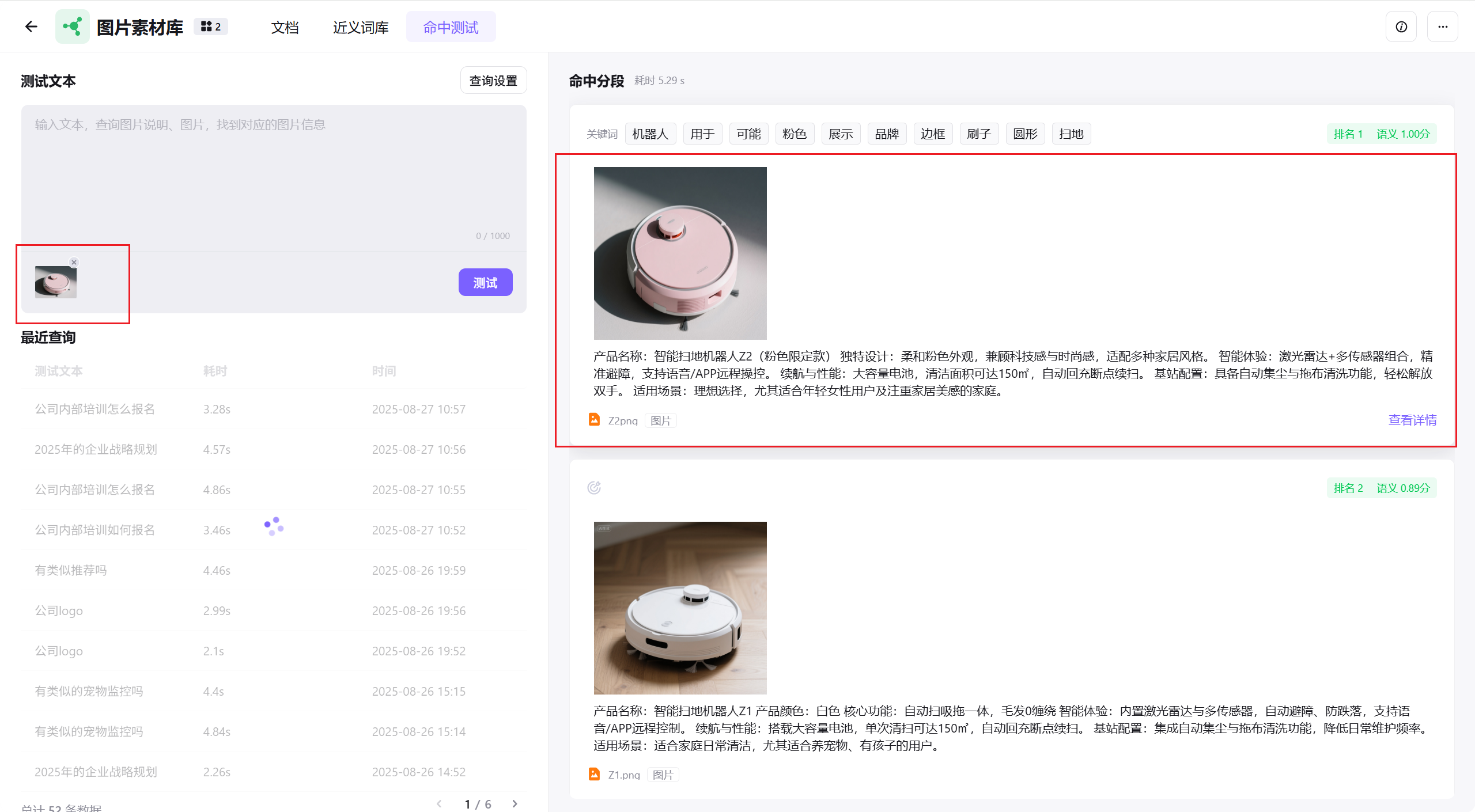Open the three-dots more options menu
Viewport: 1475px width, 812px height.
pos(1442,27)
